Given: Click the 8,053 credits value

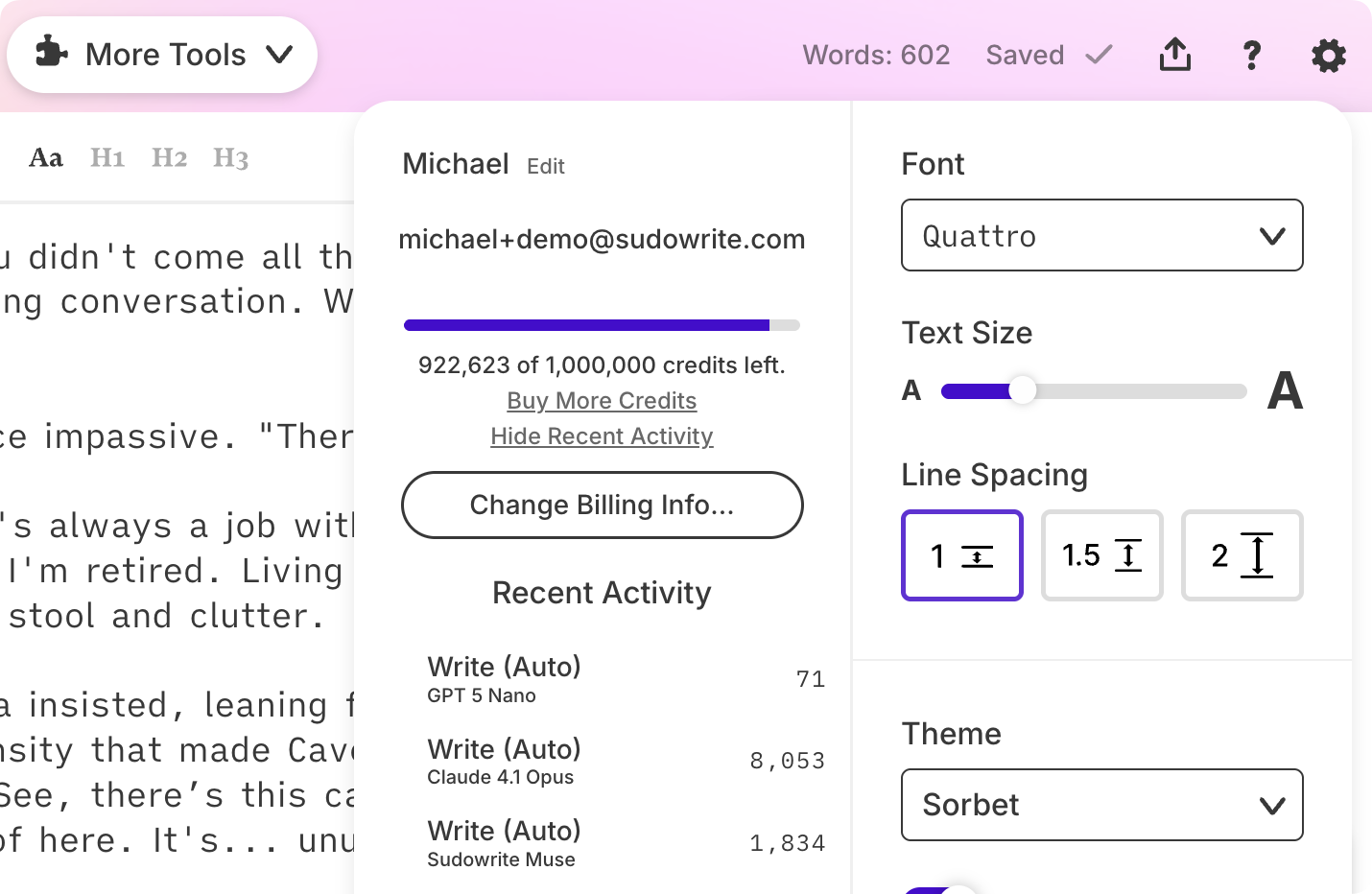Looking at the screenshot, I should [787, 762].
